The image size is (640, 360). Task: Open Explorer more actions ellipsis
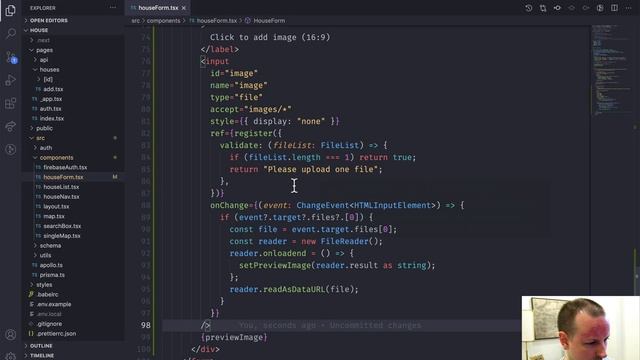[113, 8]
